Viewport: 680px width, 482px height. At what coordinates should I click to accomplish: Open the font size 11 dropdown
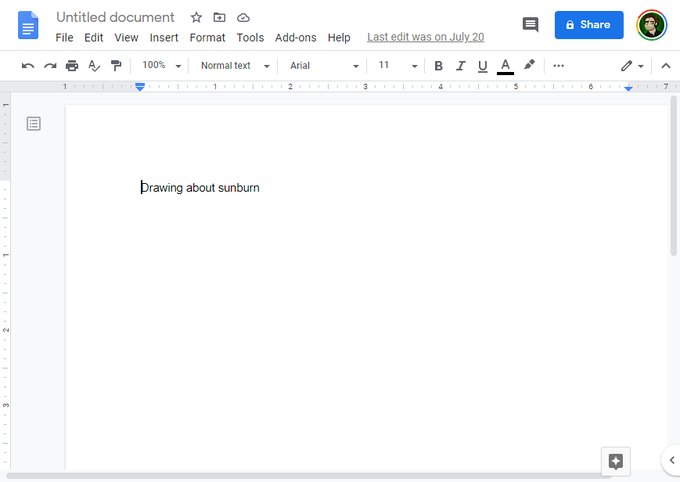398,66
